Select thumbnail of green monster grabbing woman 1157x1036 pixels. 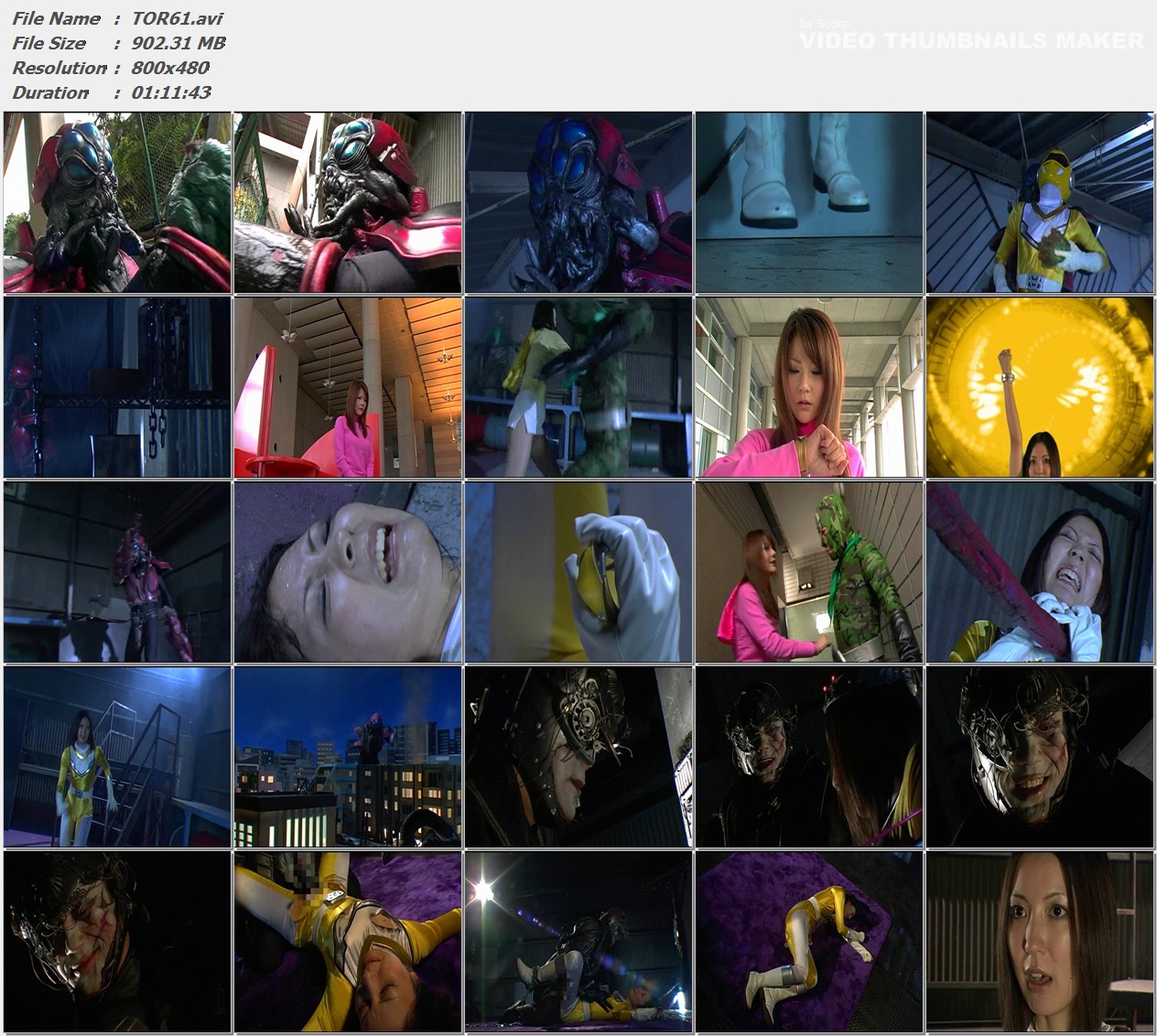point(578,387)
